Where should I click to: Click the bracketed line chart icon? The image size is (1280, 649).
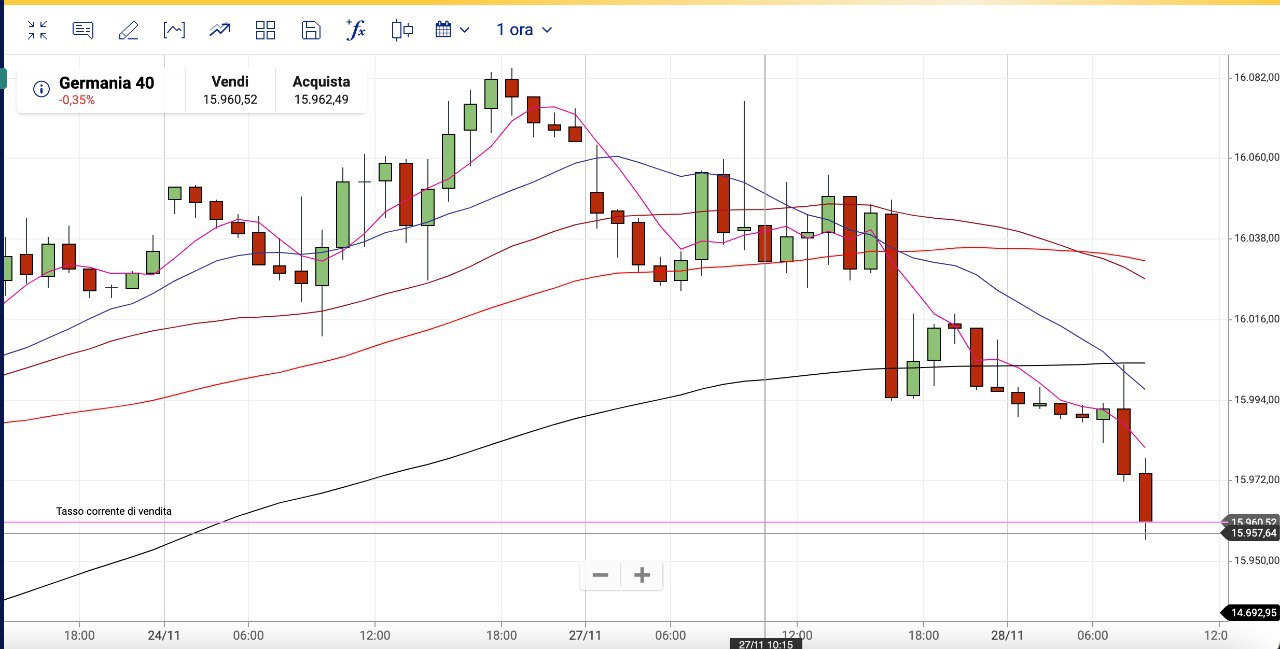pyautogui.click(x=174, y=30)
